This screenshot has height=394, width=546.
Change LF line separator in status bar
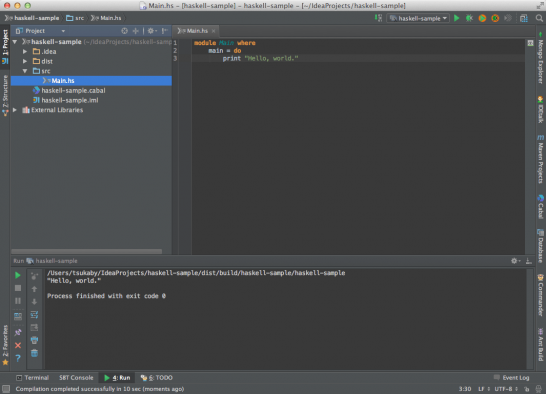484,389
